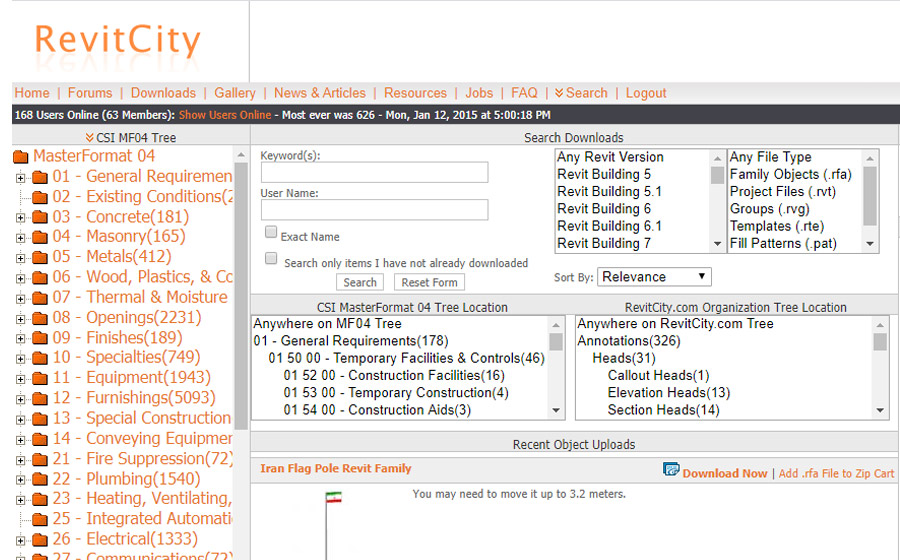This screenshot has width=900, height=560.
Task: Click the MasterFormat 04 root folder icon
Action: pyautogui.click(x=21, y=157)
